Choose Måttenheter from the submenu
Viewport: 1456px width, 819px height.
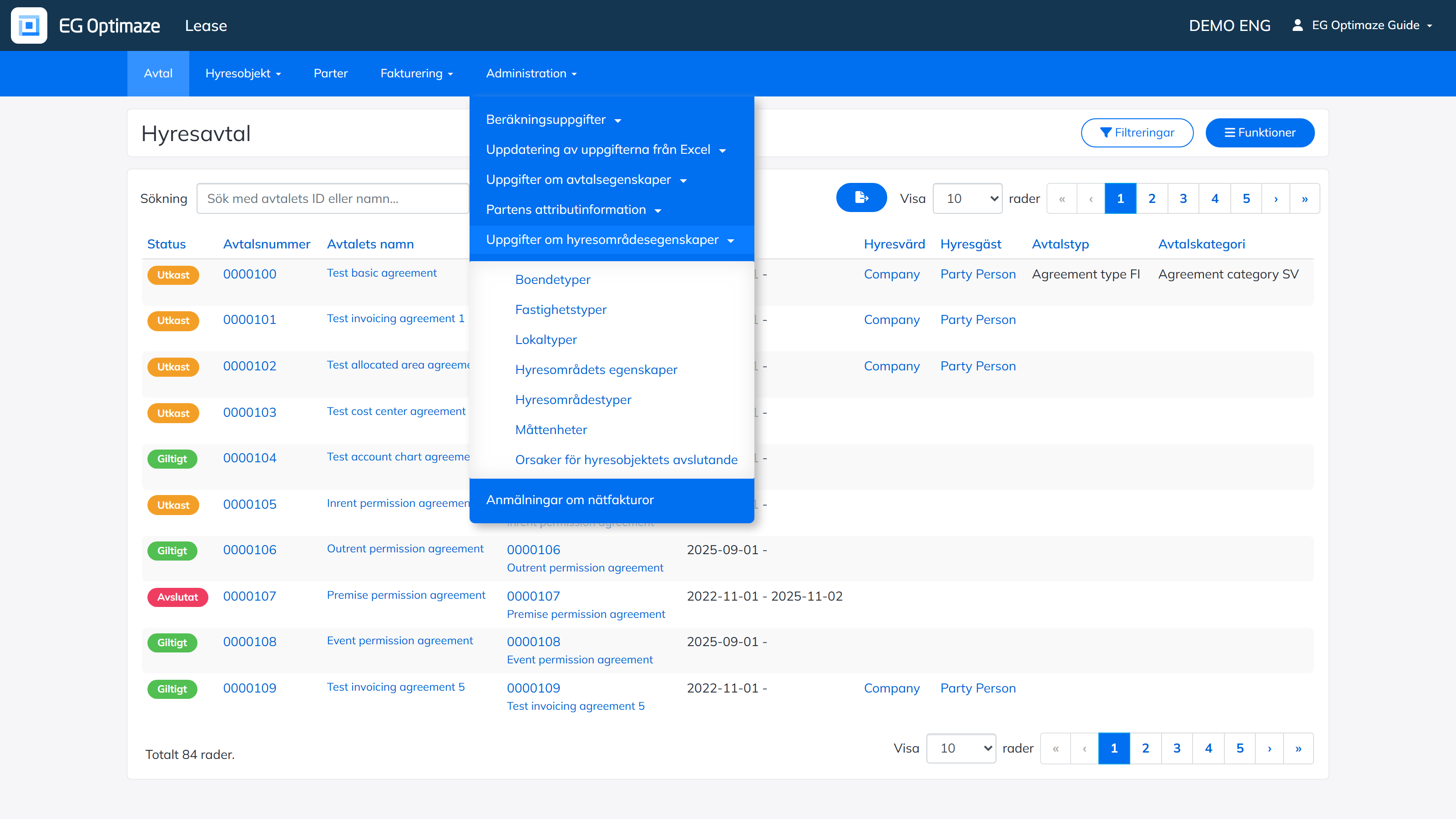[551, 430]
